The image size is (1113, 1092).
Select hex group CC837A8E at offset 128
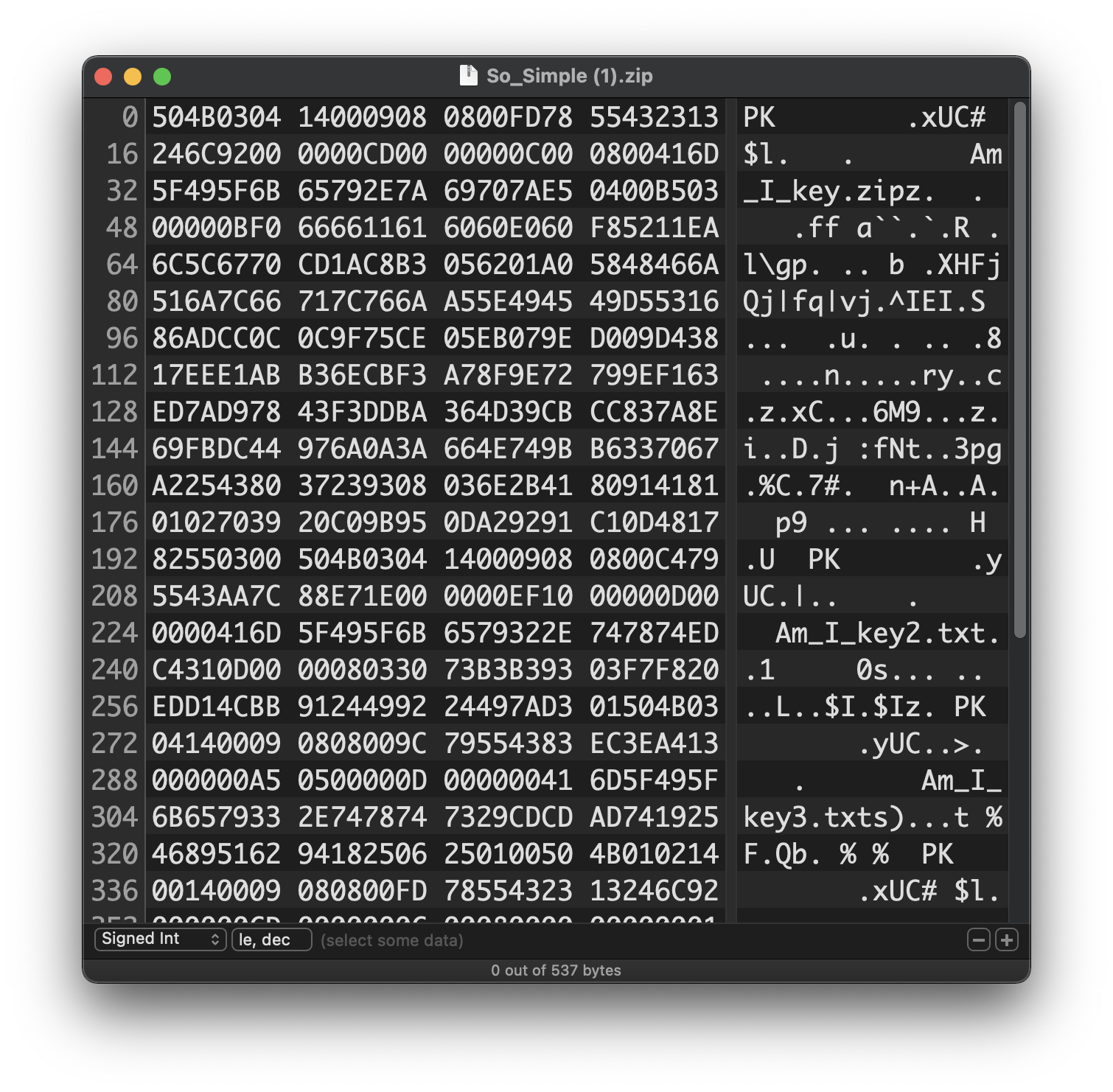[x=654, y=412]
